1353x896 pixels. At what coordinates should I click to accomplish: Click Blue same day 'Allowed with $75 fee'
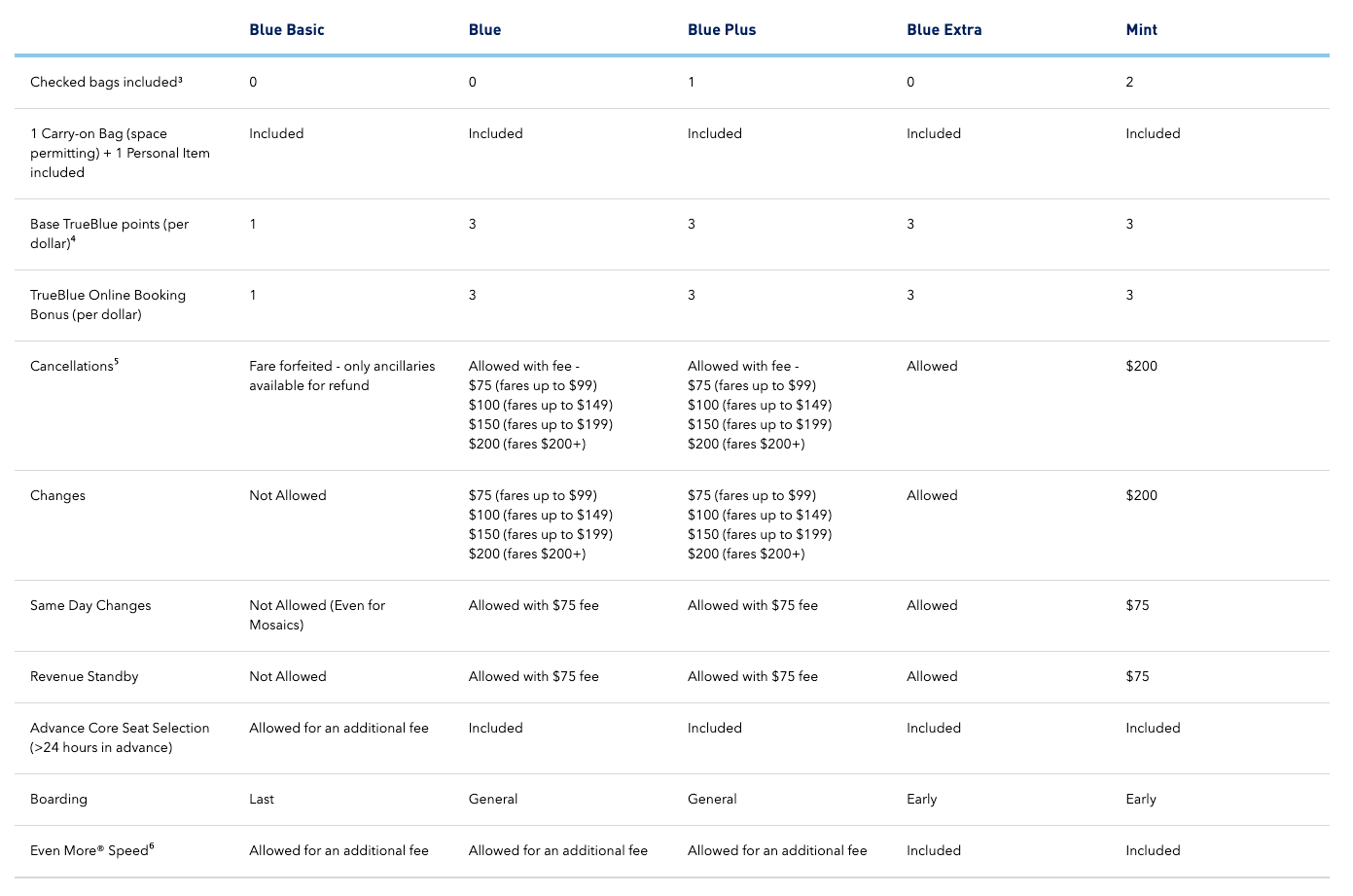(534, 605)
